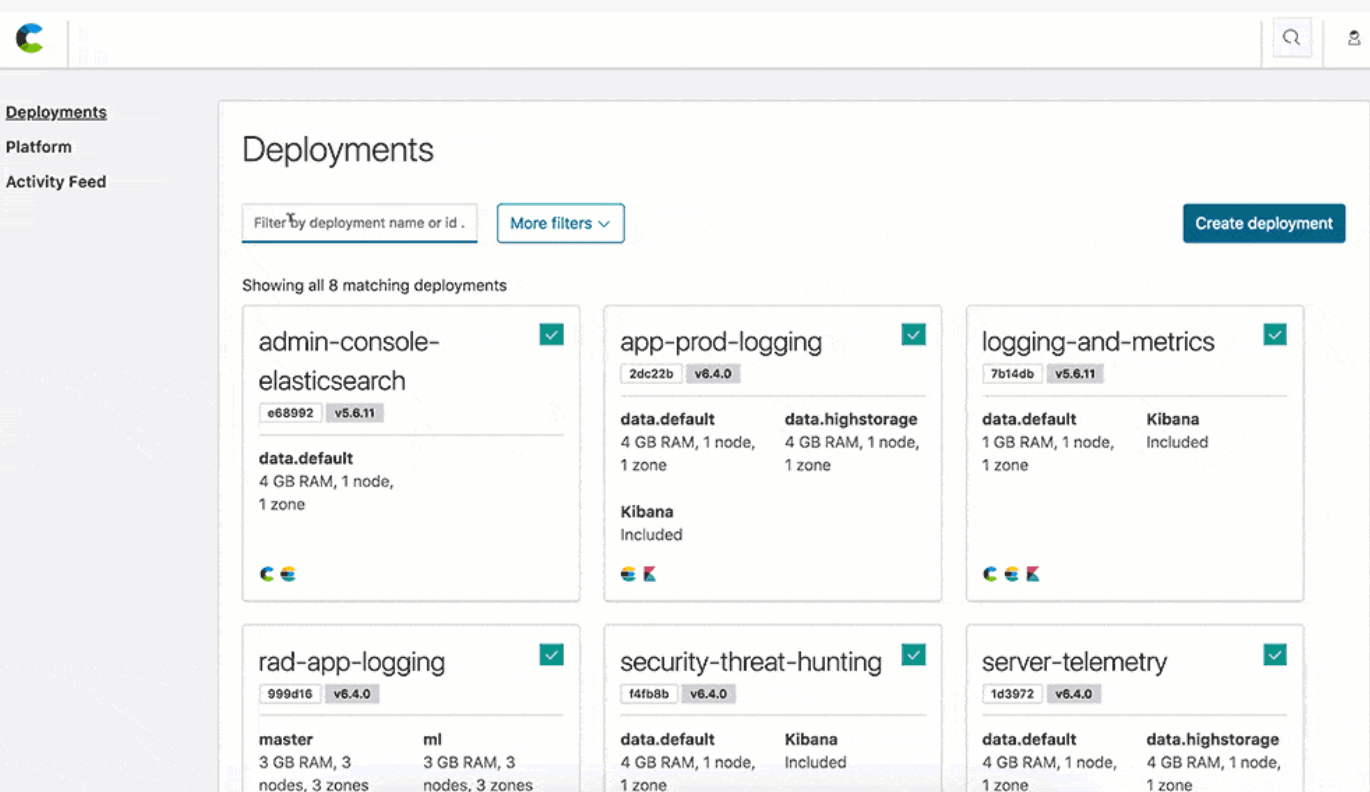Click Kibana icon on logging-and-metrics card
This screenshot has height=792, width=1370.
[x=1033, y=574]
